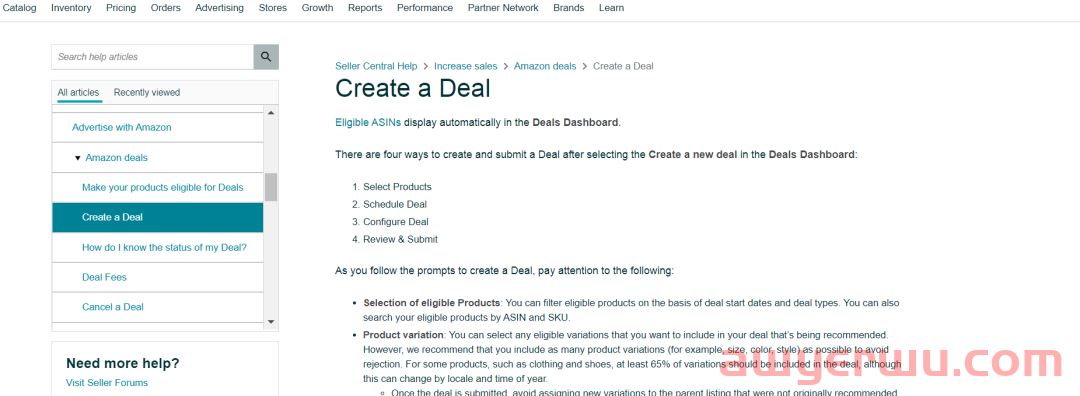1080x396 pixels.
Task: Click the sidebar scrollbar thumb
Action: 271,187
